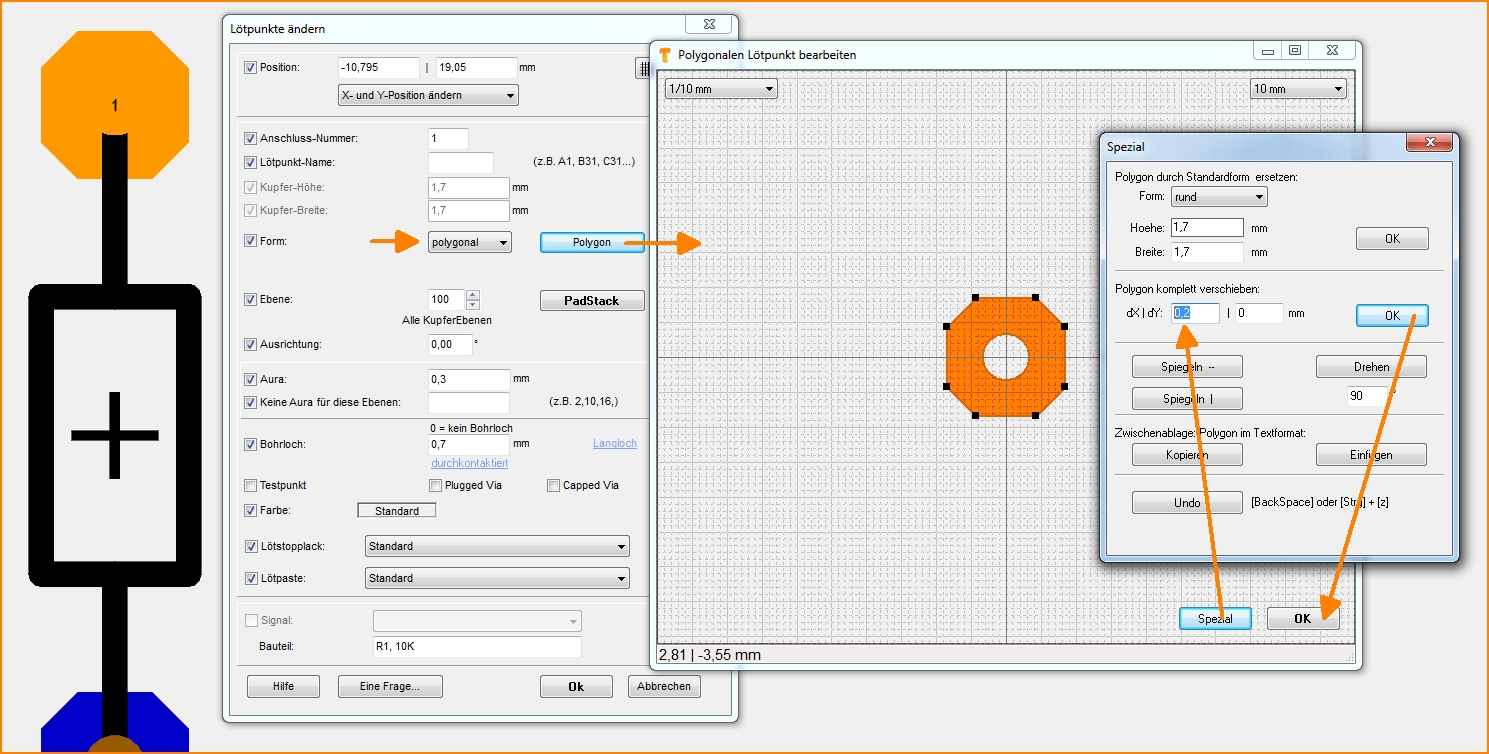
Task: Toggle the Keine Aura für diese Ebenen checkbox
Action: coord(250,403)
